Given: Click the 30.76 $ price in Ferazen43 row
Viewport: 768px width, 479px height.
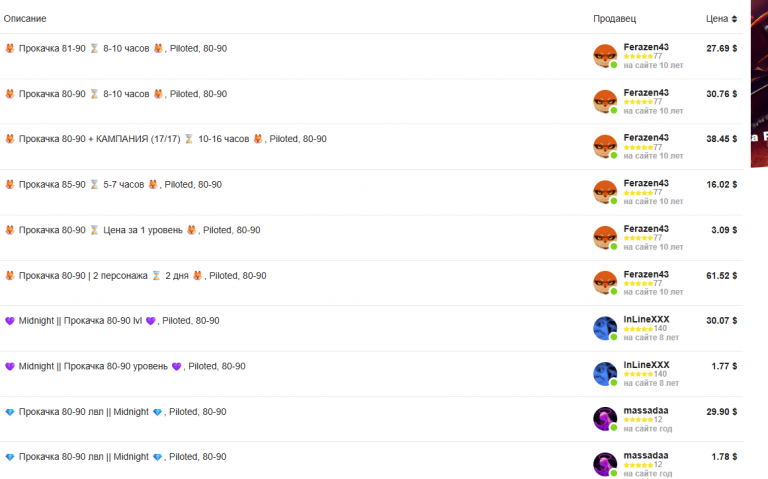Looking at the screenshot, I should pyautogui.click(x=721, y=94).
